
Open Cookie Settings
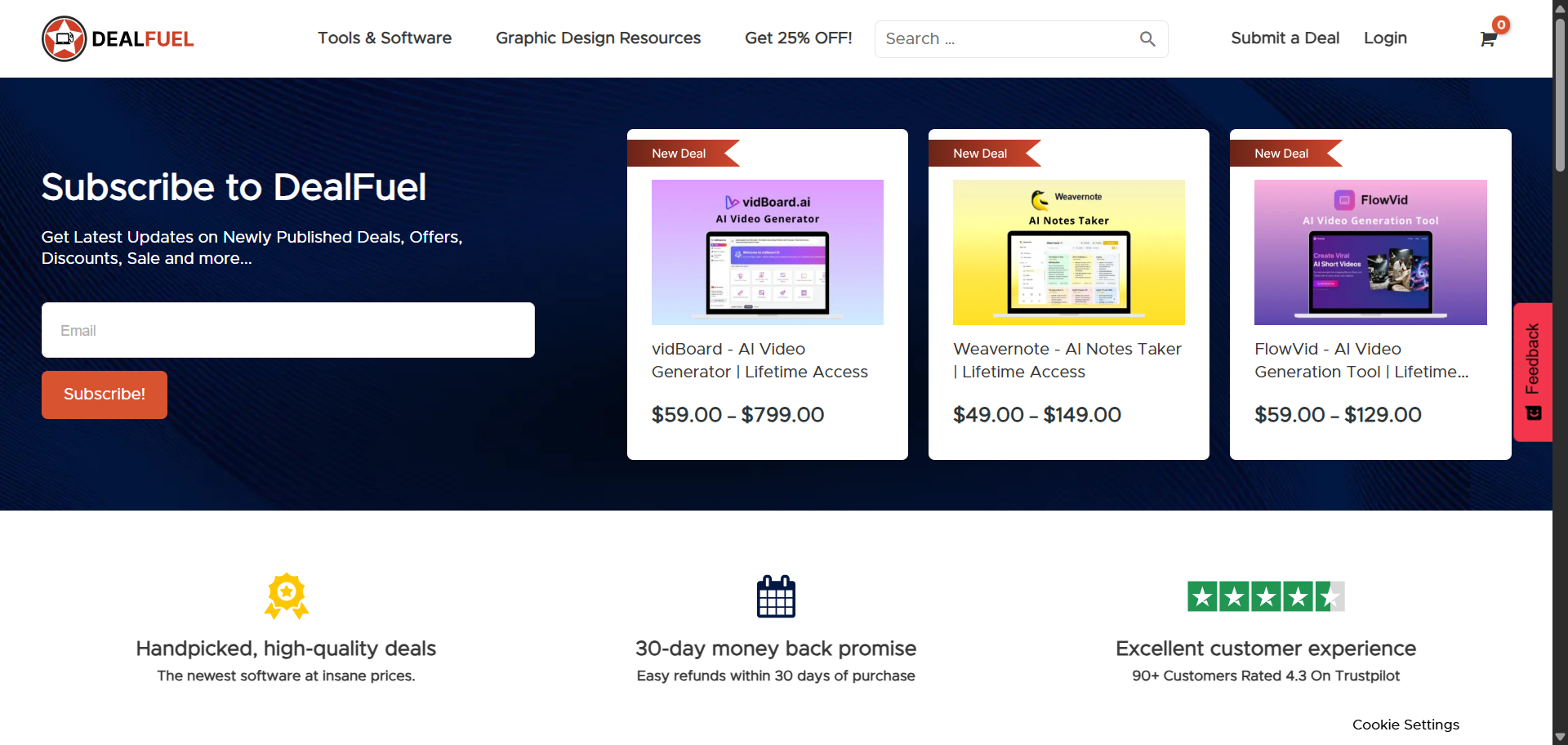pyautogui.click(x=1405, y=725)
